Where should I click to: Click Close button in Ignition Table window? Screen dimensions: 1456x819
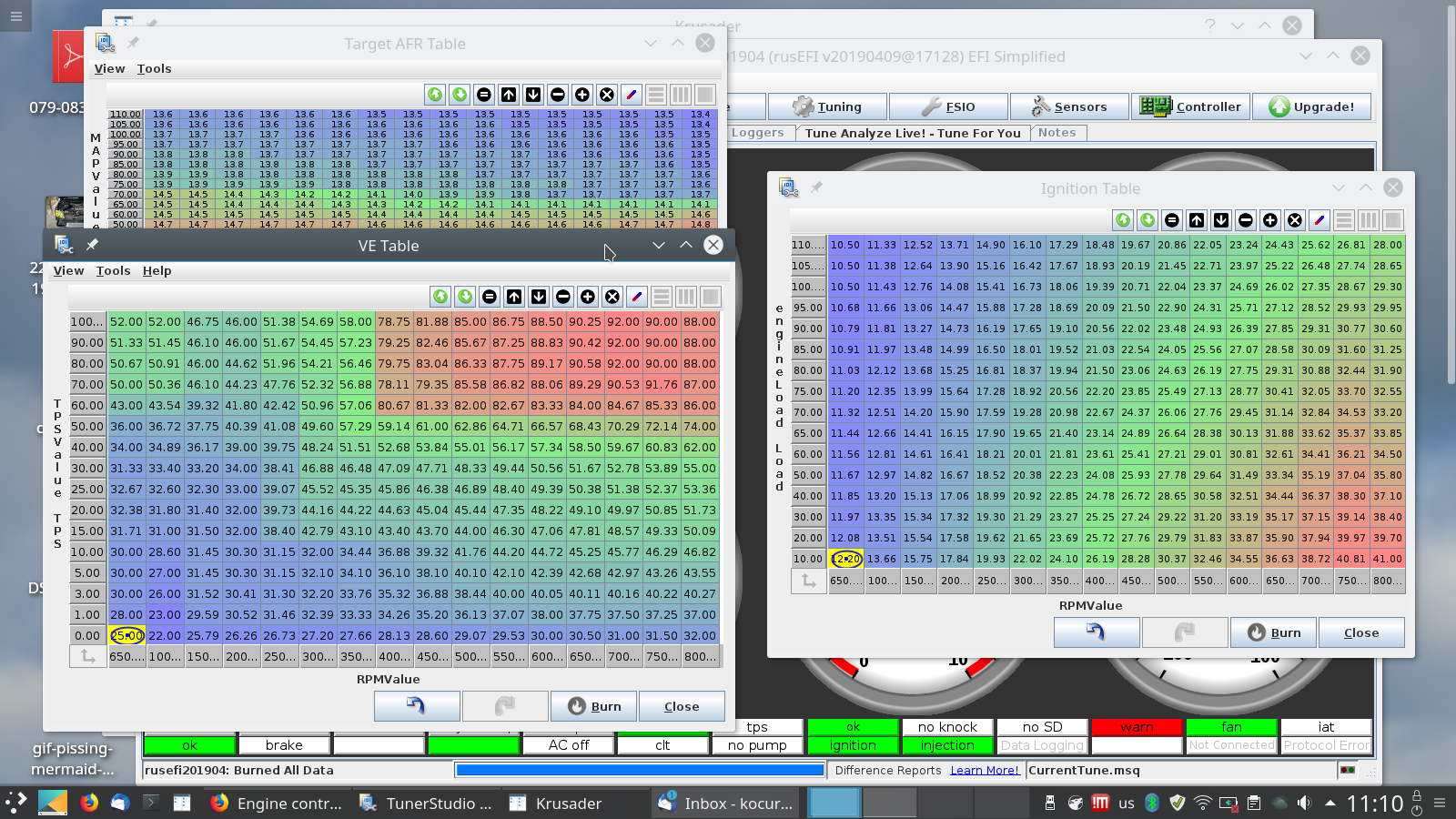tap(1361, 632)
